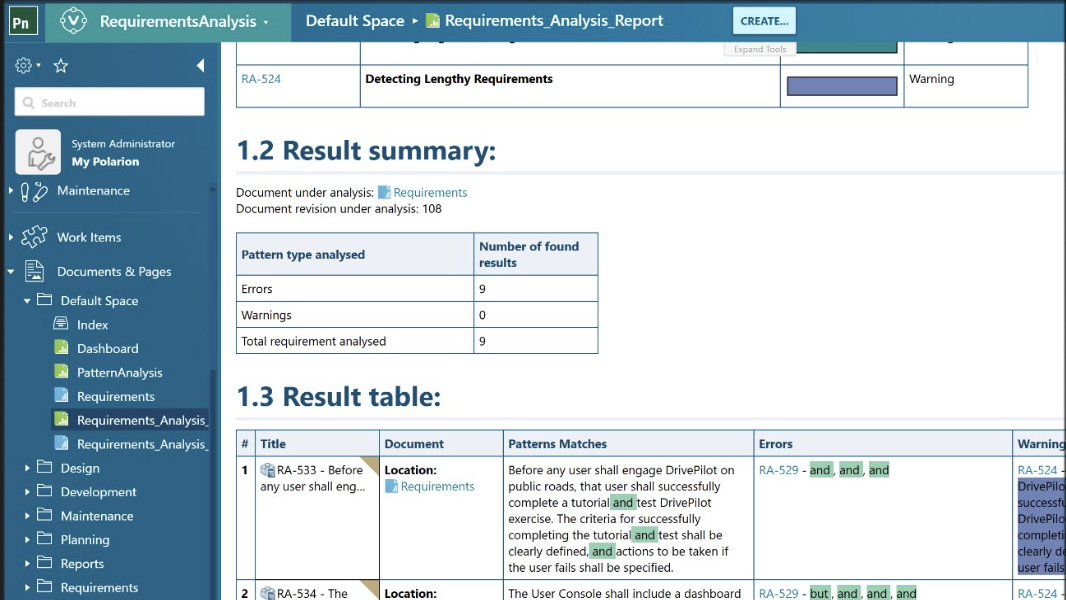
Task: Open the Requirements link under Document under analysis
Action: [x=430, y=192]
